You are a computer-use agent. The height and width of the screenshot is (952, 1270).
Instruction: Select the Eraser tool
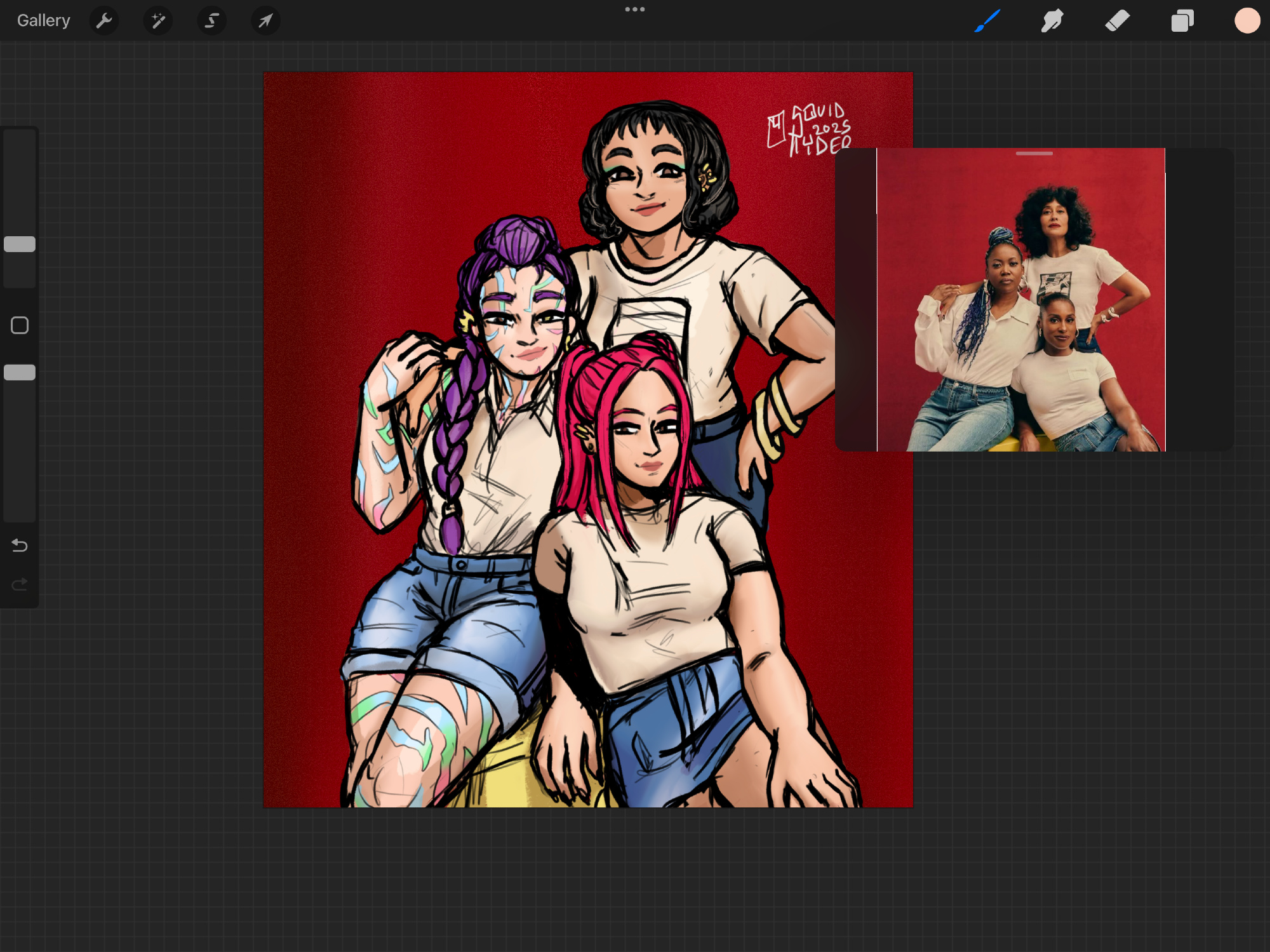[x=1118, y=21]
